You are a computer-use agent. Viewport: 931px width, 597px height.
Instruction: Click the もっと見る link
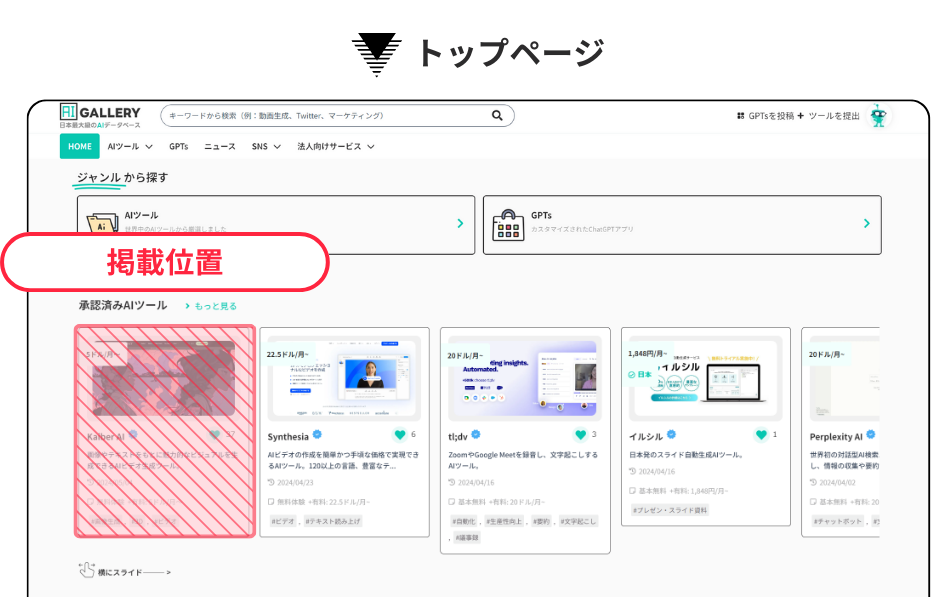[x=210, y=306]
